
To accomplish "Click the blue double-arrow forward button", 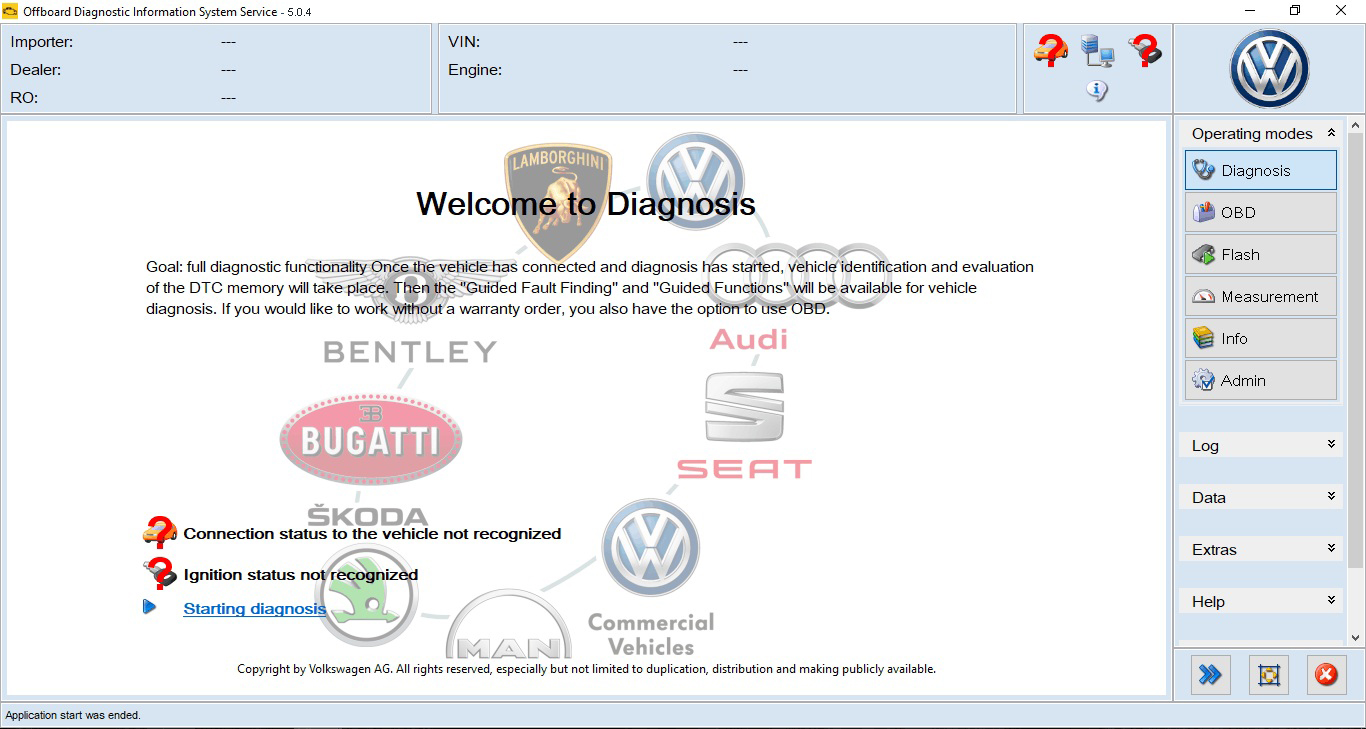I will coord(1210,675).
